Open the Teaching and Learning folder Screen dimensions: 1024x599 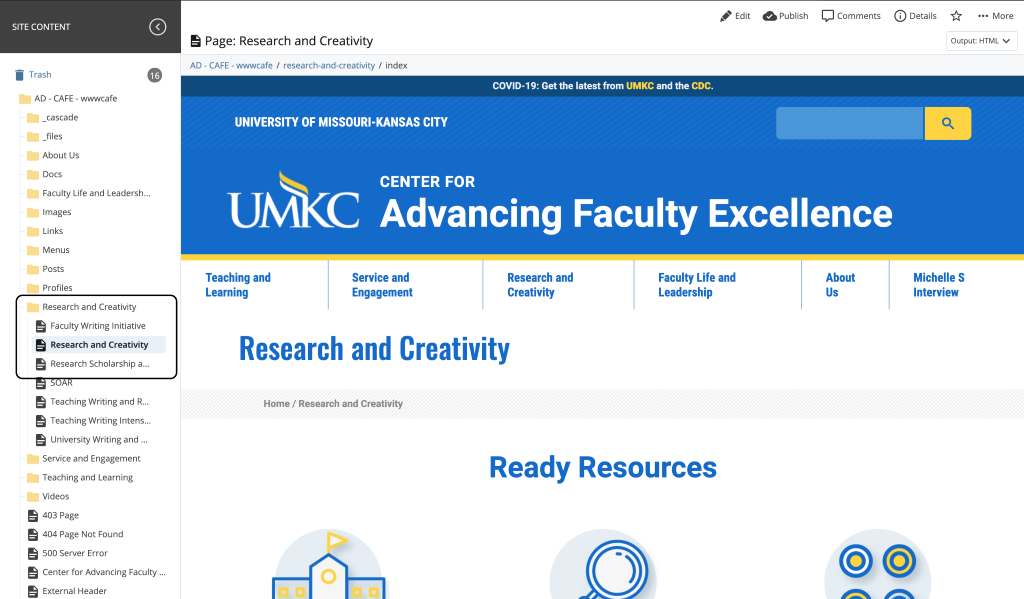point(80,478)
